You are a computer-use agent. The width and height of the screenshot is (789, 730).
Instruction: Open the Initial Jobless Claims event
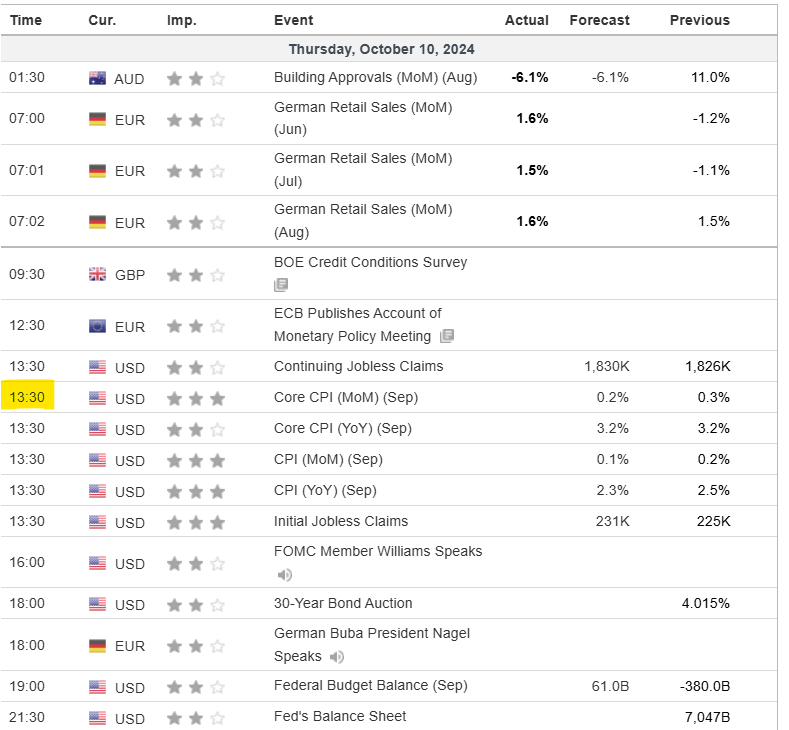pyautogui.click(x=341, y=521)
